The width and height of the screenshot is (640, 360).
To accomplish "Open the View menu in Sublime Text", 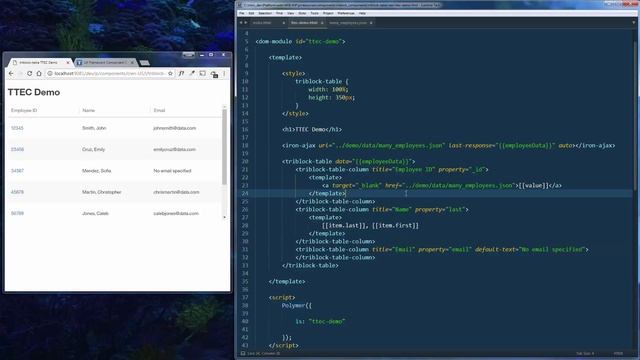I will tap(291, 13).
